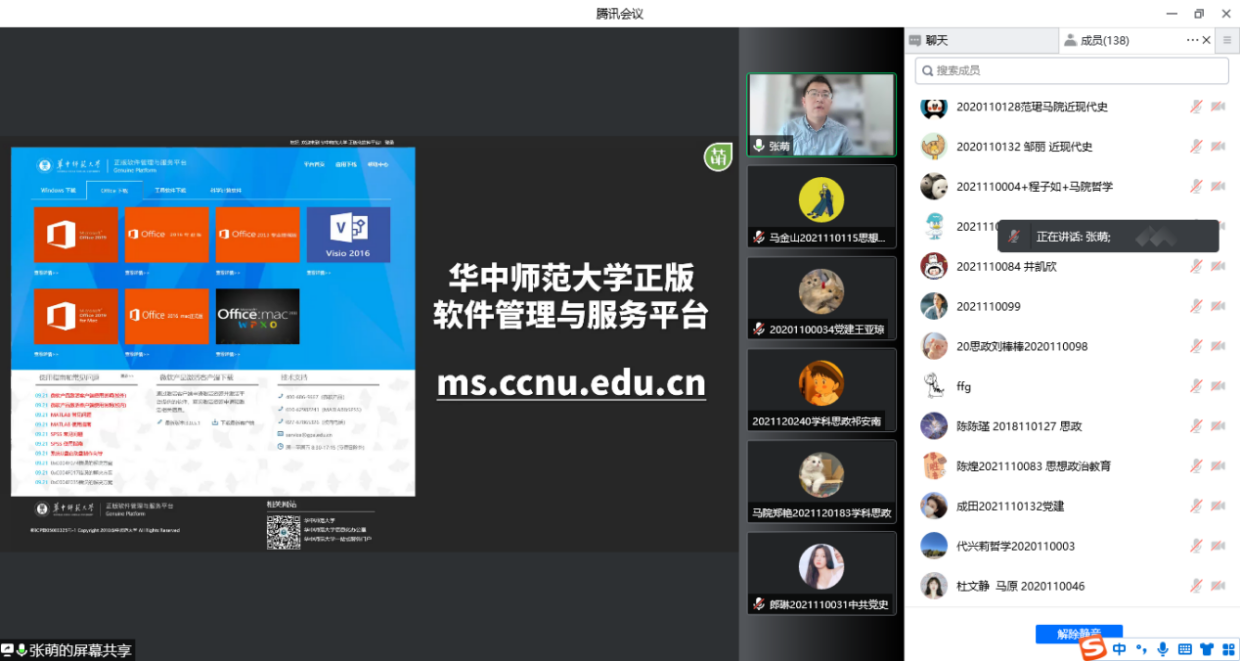Click camera icon beside member ffg
This screenshot has width=1240, height=661.
point(1218,387)
